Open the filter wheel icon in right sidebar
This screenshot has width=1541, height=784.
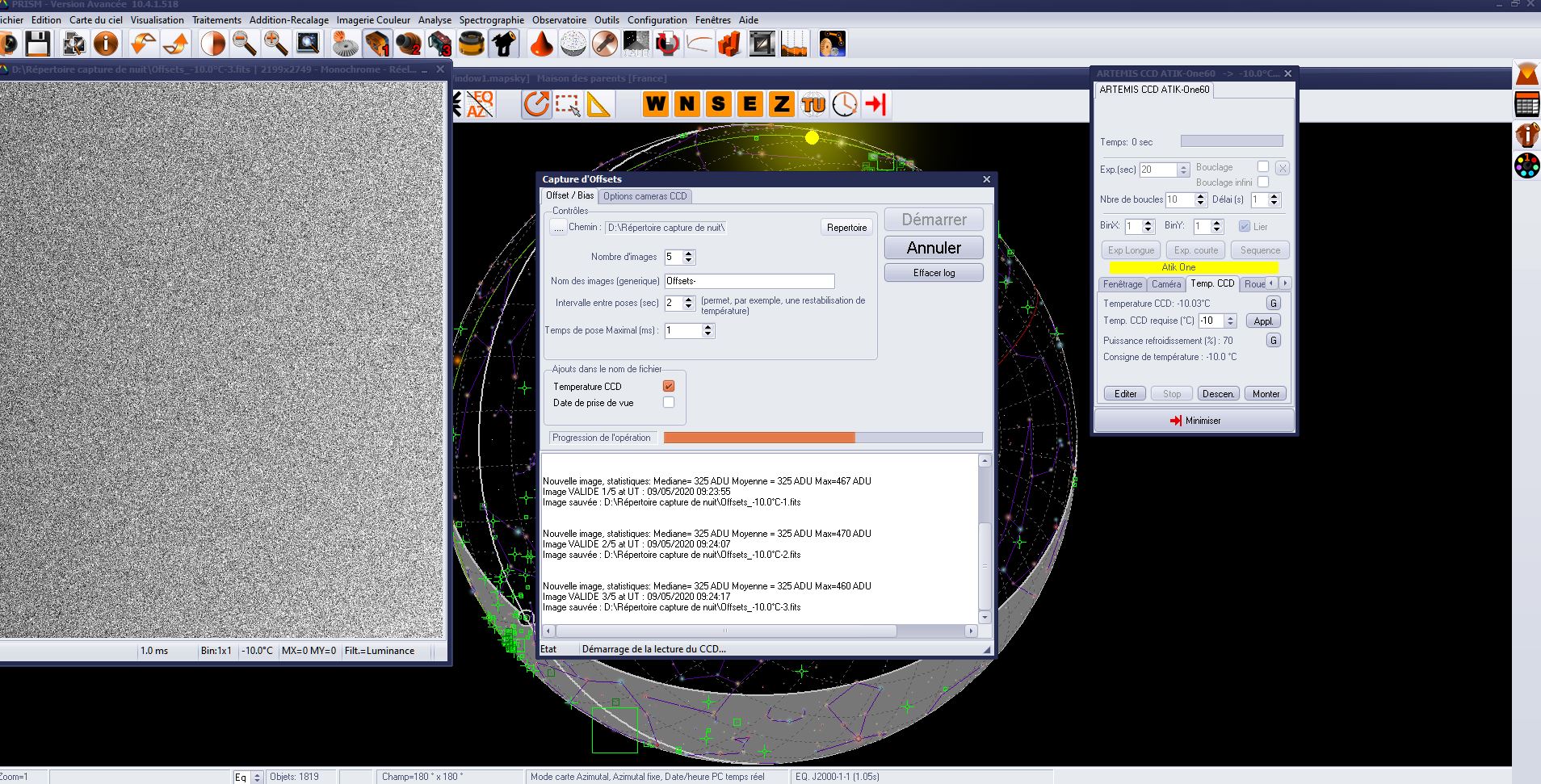(1526, 166)
